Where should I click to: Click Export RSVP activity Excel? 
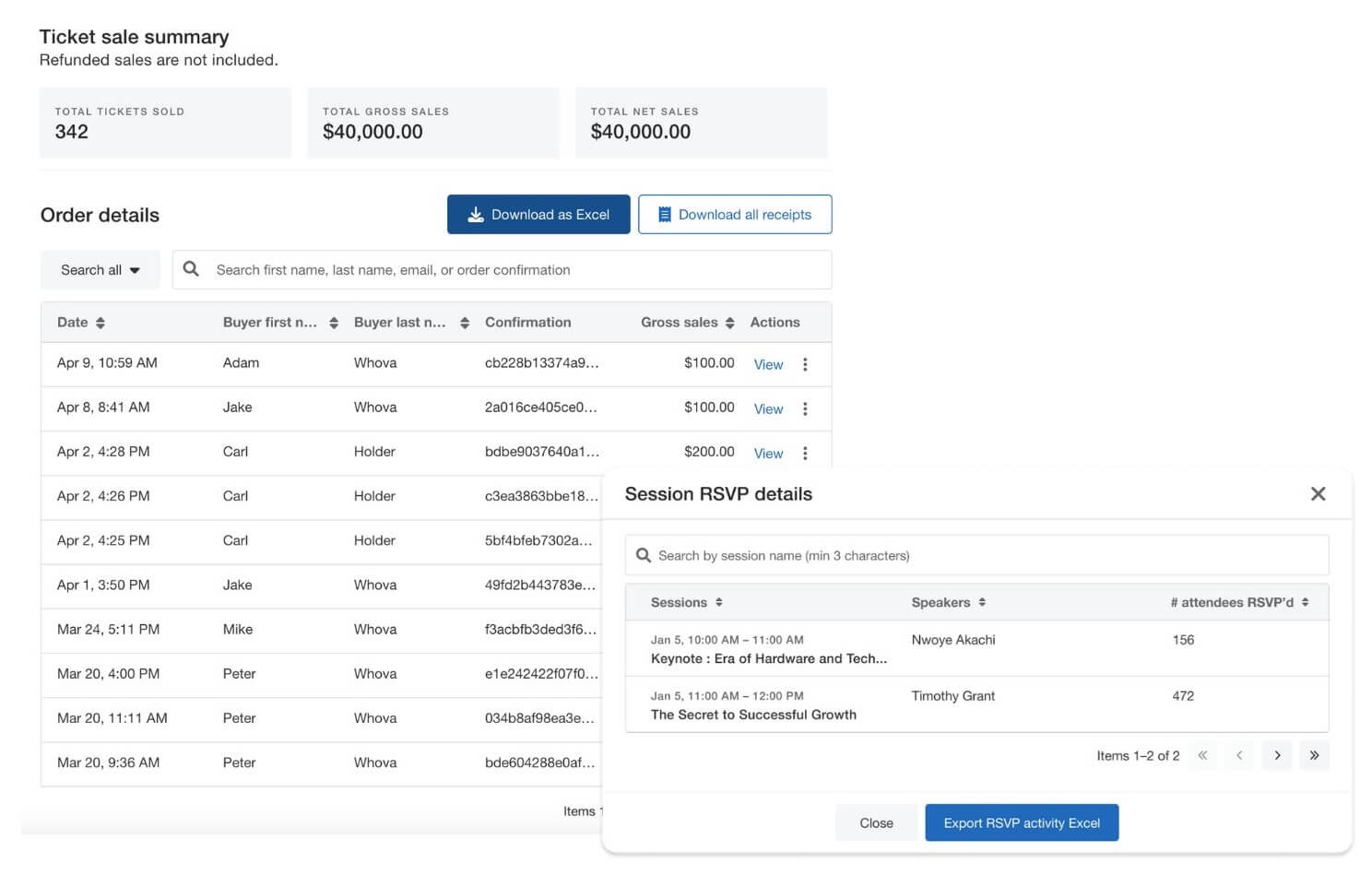(1022, 822)
